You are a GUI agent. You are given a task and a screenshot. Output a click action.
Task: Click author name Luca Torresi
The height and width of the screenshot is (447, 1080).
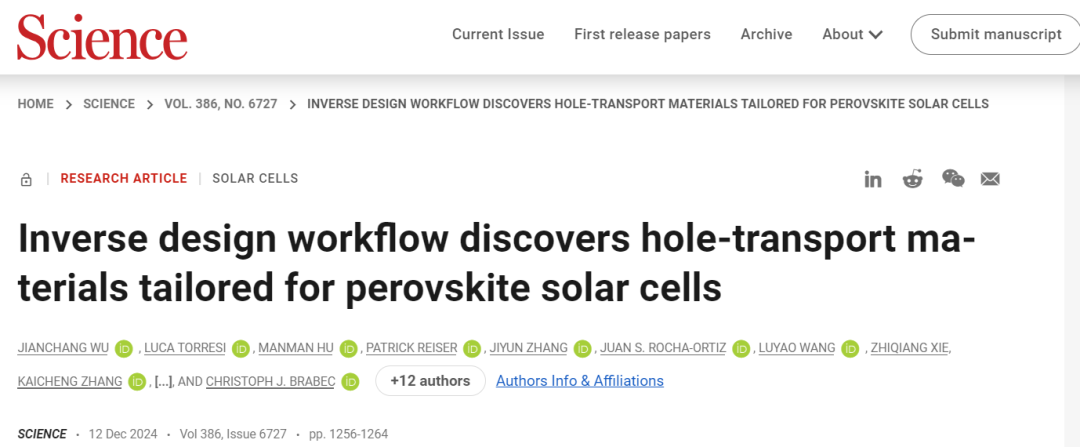[185, 349]
